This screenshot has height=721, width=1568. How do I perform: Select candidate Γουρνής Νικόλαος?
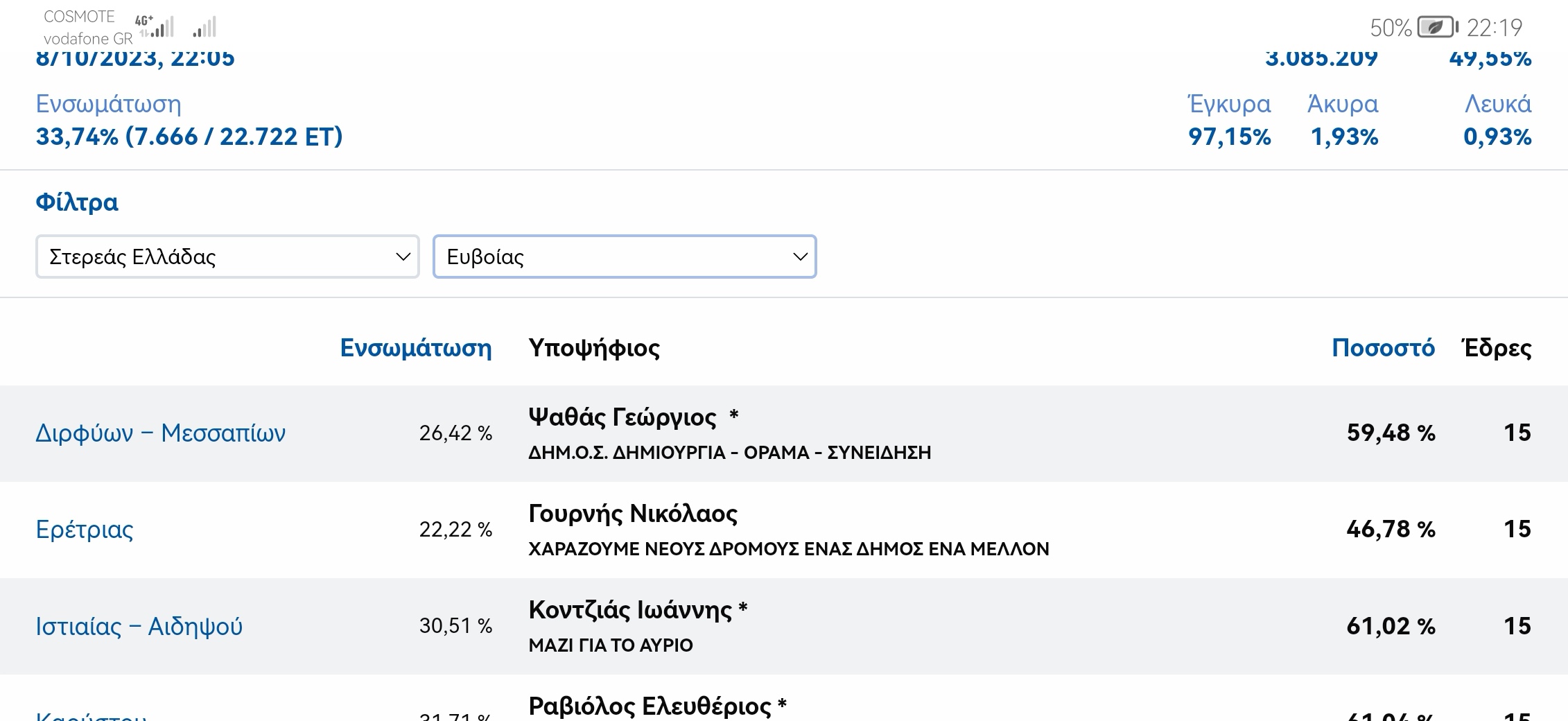click(632, 514)
